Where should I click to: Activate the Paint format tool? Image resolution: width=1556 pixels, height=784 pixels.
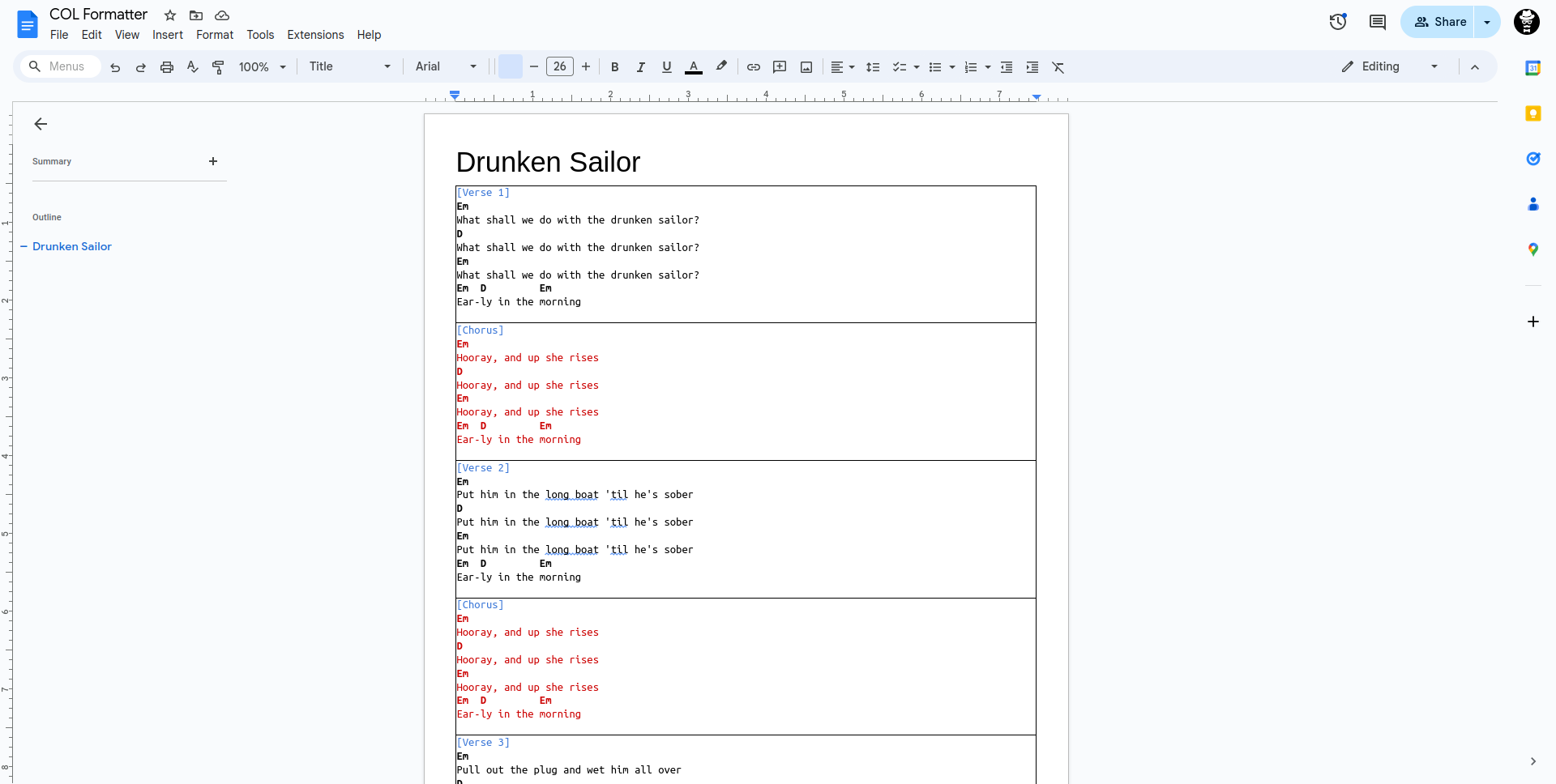click(218, 67)
